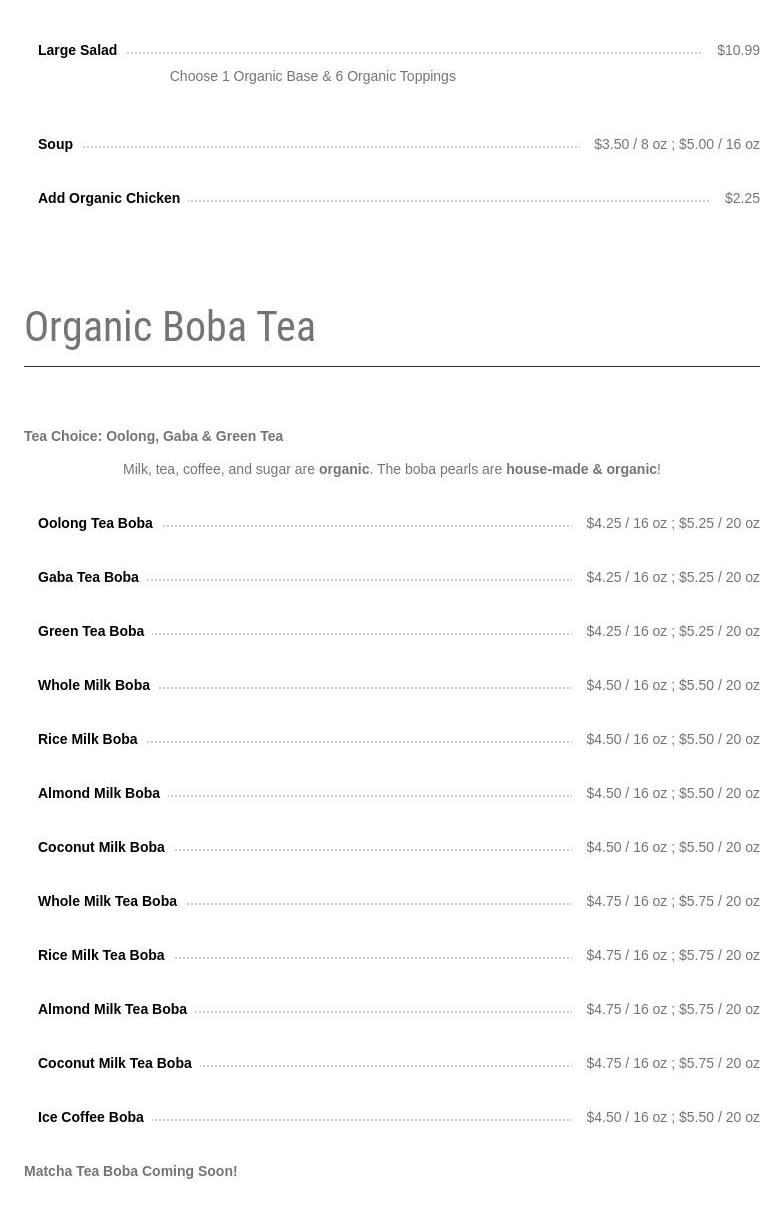Click the $10.99 Large Salad price

pyautogui.click(x=738, y=50)
